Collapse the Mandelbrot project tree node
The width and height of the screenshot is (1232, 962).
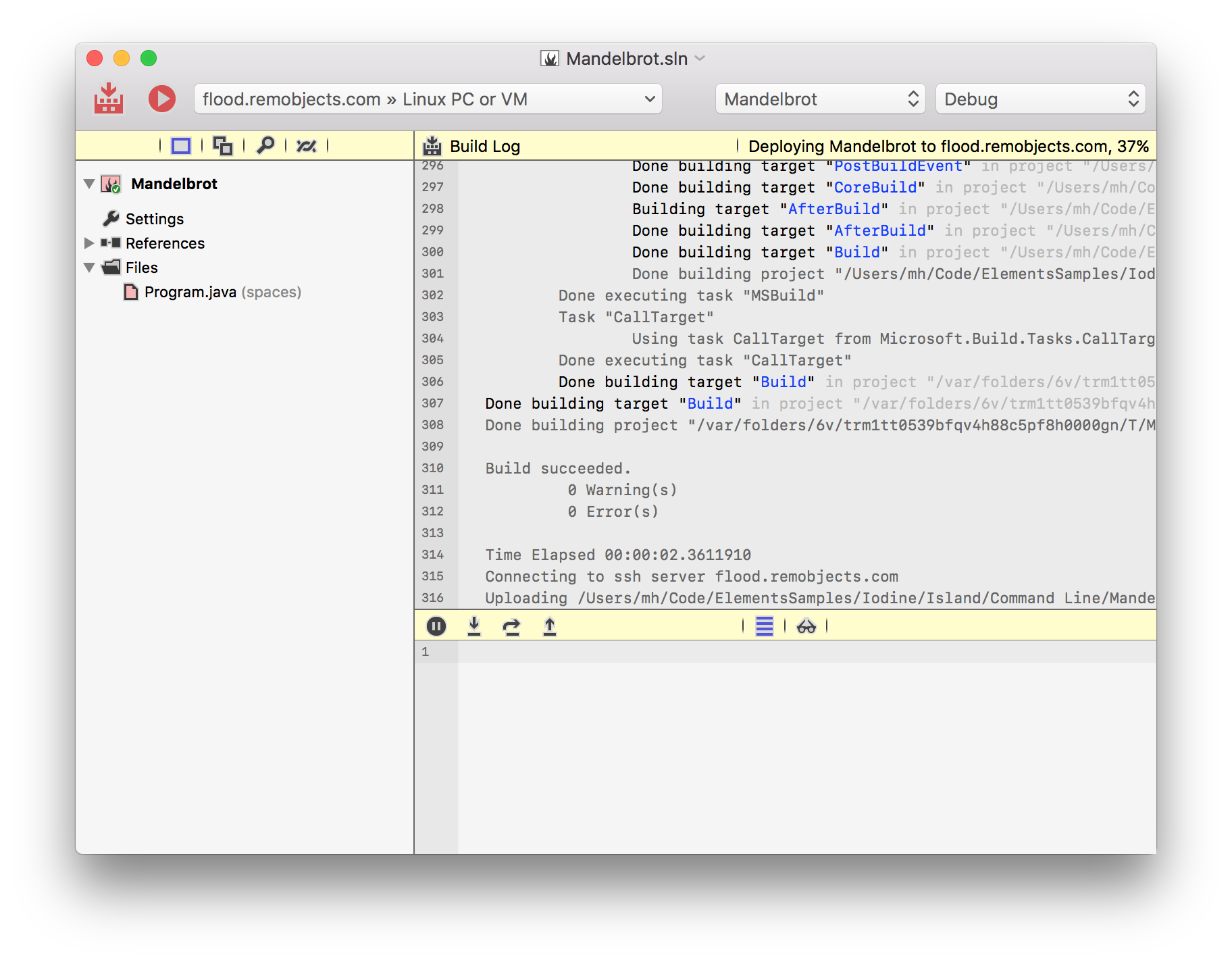(x=89, y=184)
